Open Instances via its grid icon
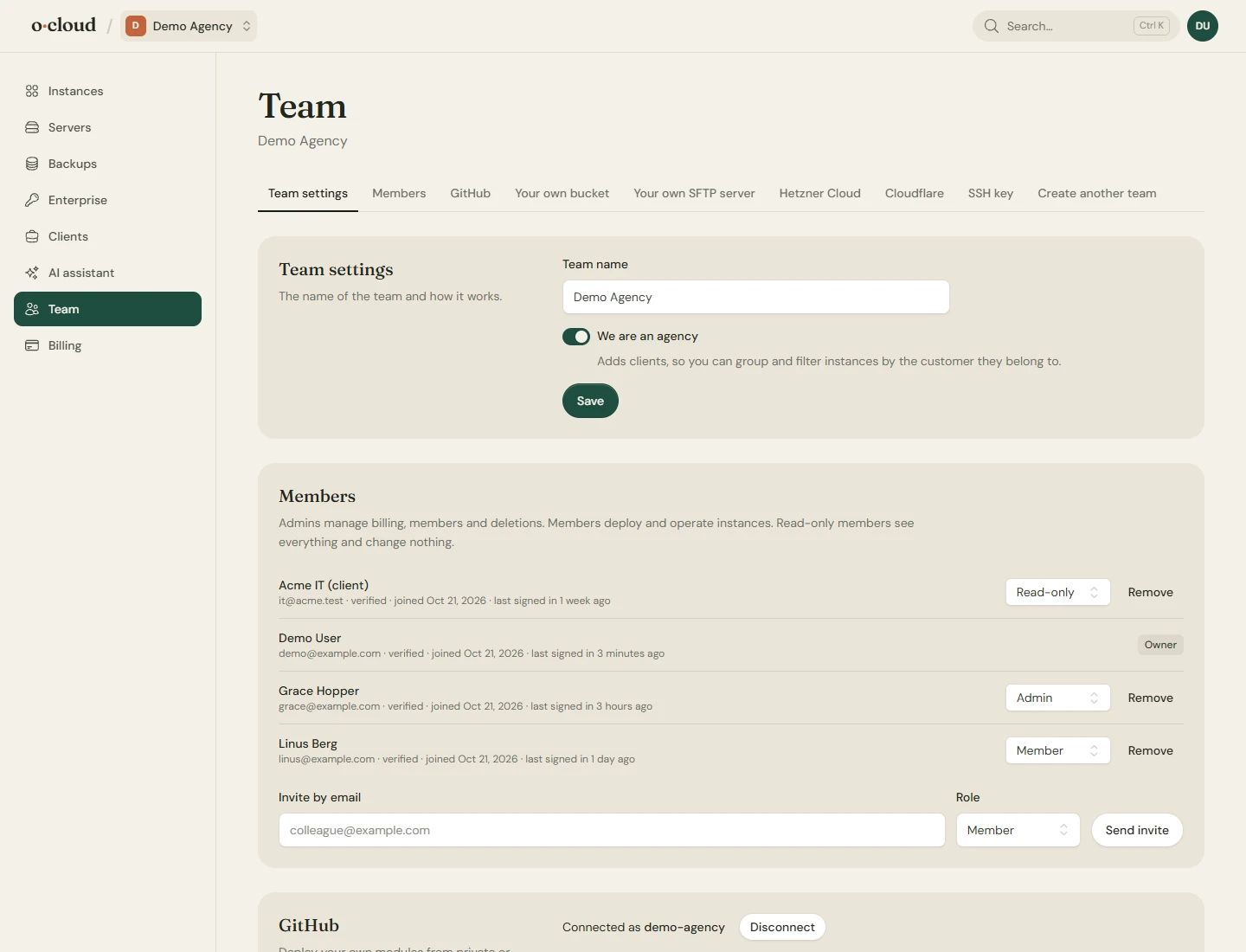1246x952 pixels. [x=32, y=91]
